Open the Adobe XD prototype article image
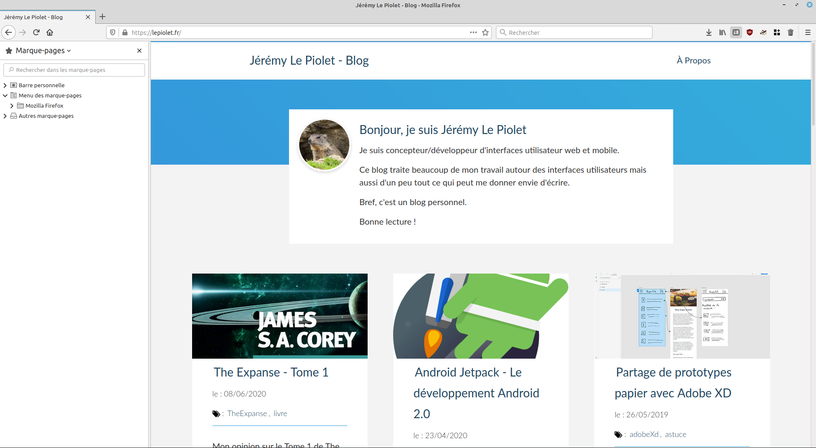The width and height of the screenshot is (816, 448). coord(682,316)
